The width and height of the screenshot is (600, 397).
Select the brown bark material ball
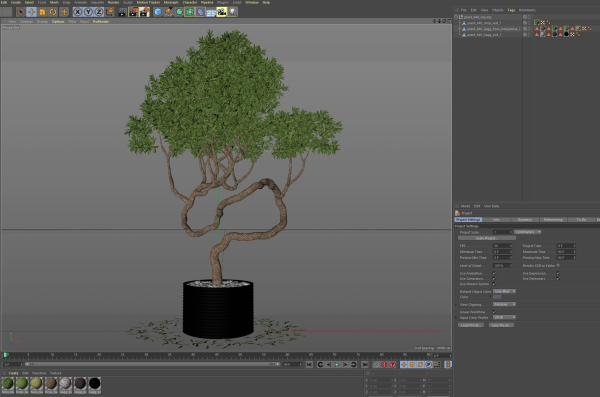tap(51, 383)
